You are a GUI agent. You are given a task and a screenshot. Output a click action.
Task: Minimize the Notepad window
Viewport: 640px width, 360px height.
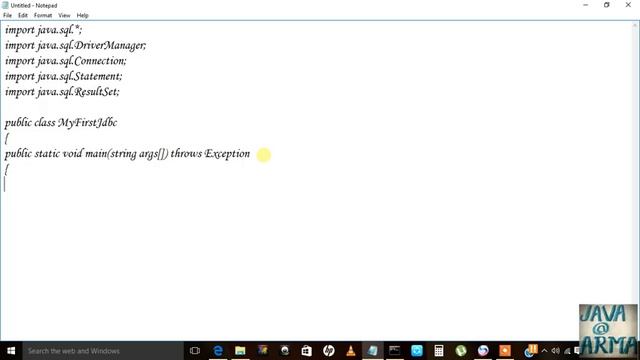coord(586,5)
